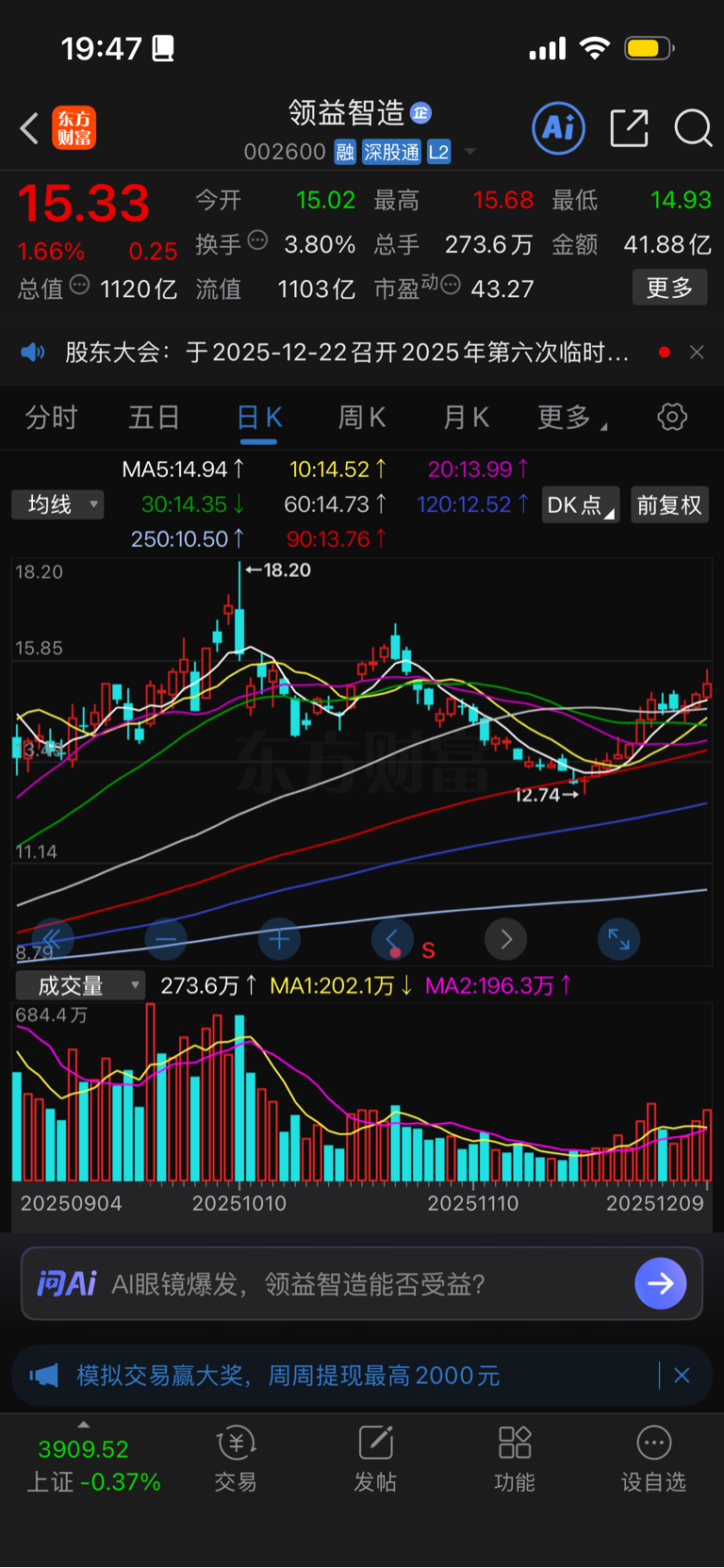Toggle the DK点 signal option
The height and width of the screenshot is (1568, 724).
pos(581,504)
